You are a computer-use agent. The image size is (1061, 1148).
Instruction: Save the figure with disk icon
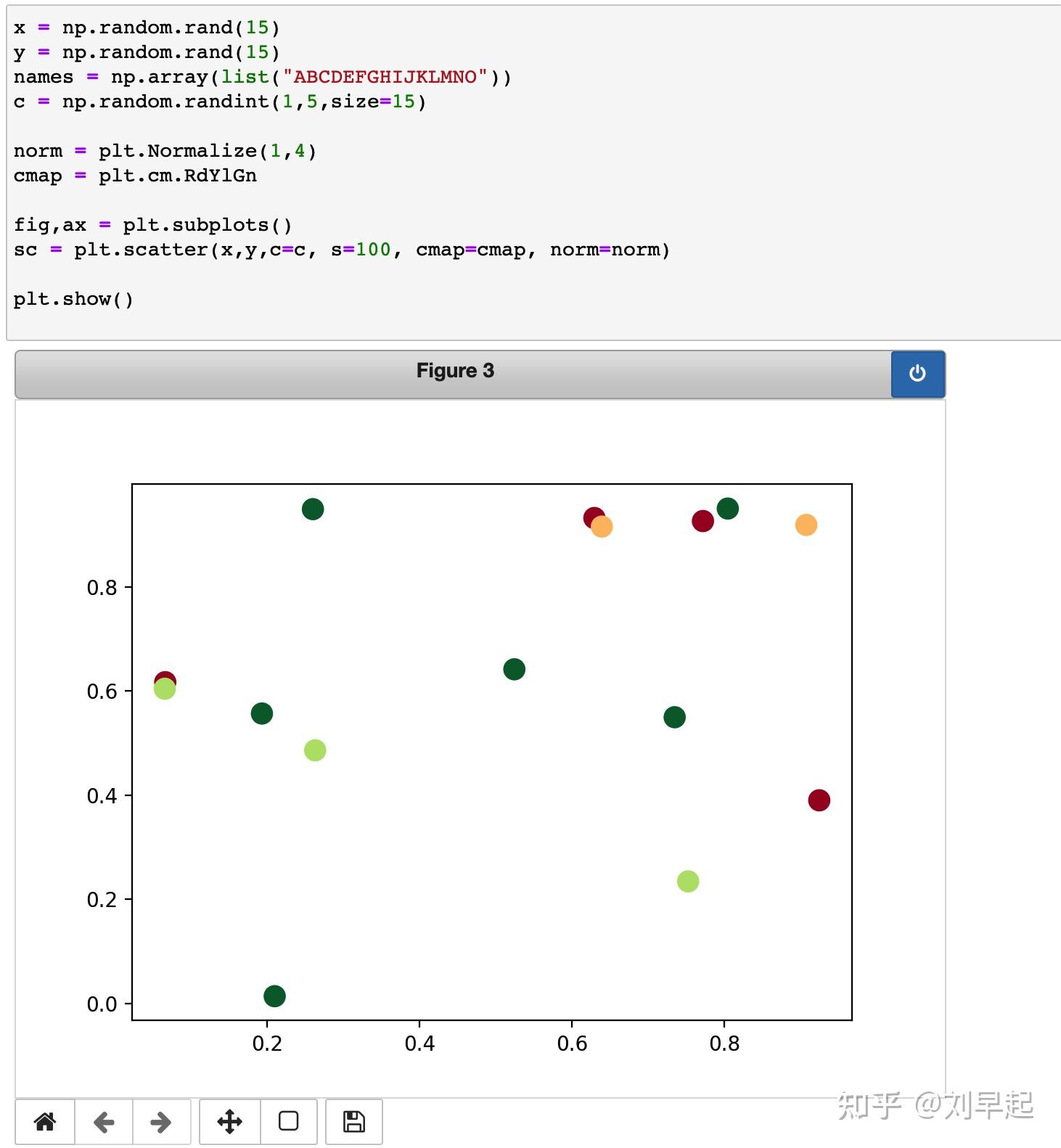point(354,1121)
